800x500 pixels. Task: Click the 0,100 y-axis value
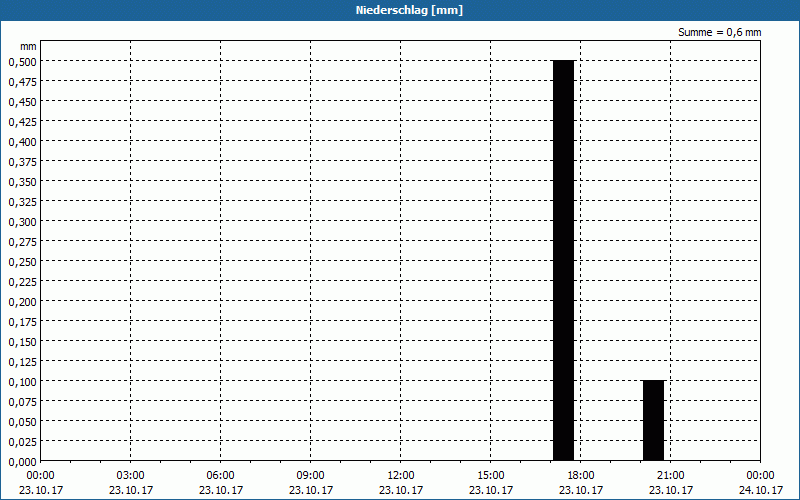[22, 382]
